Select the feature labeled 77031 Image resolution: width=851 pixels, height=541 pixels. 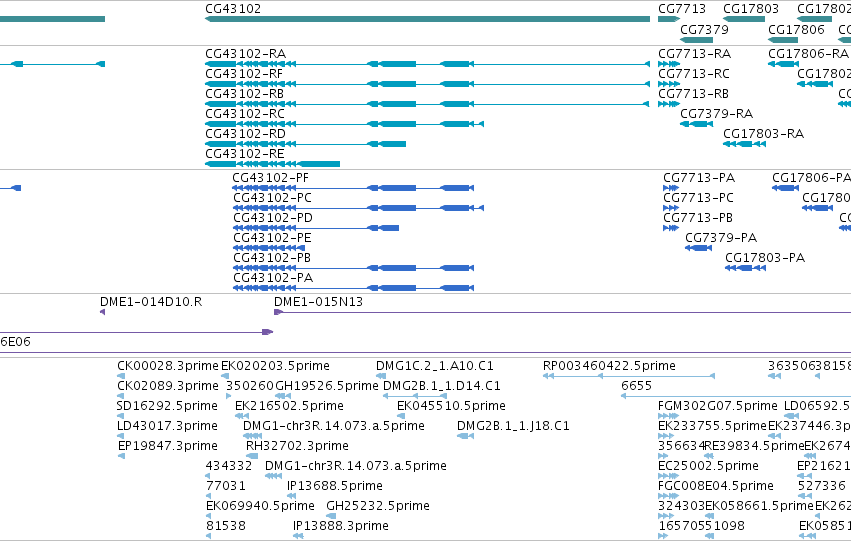point(225,486)
